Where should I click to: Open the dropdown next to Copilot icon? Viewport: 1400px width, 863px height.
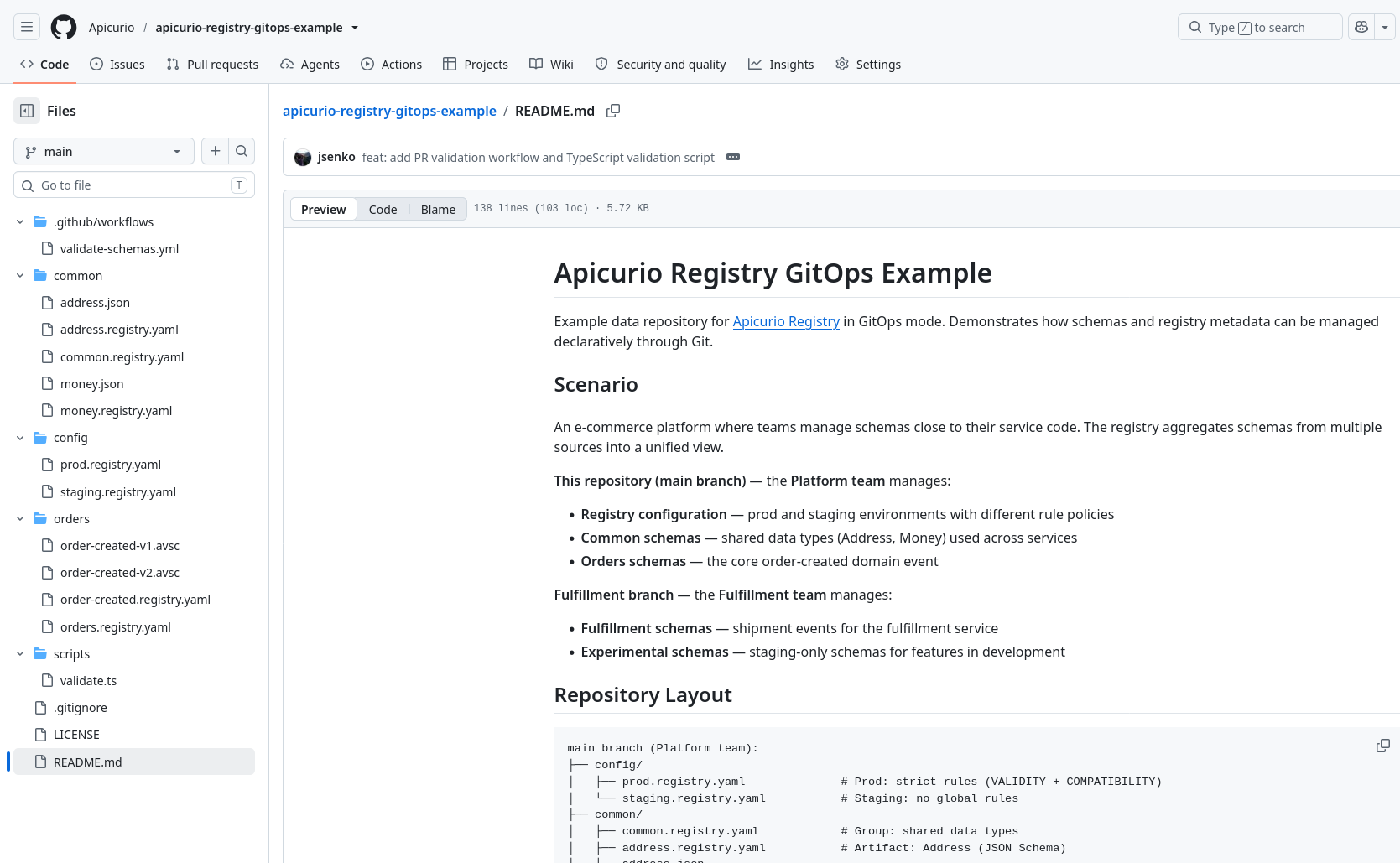(x=1385, y=27)
